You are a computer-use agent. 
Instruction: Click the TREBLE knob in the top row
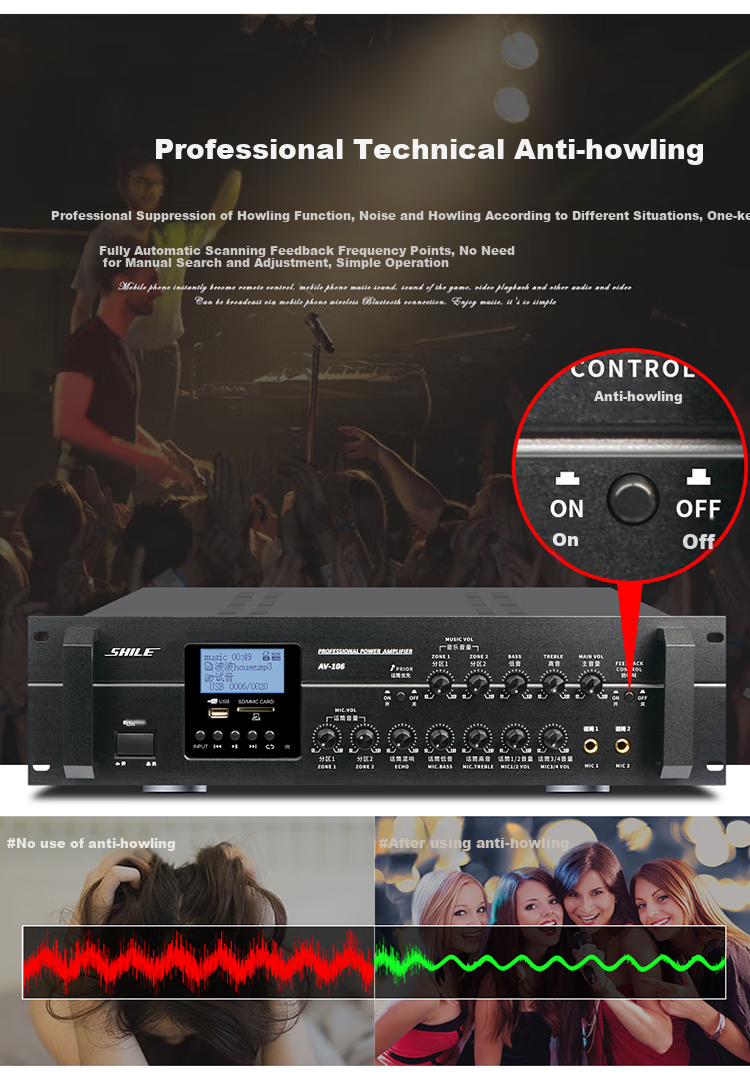[553, 684]
